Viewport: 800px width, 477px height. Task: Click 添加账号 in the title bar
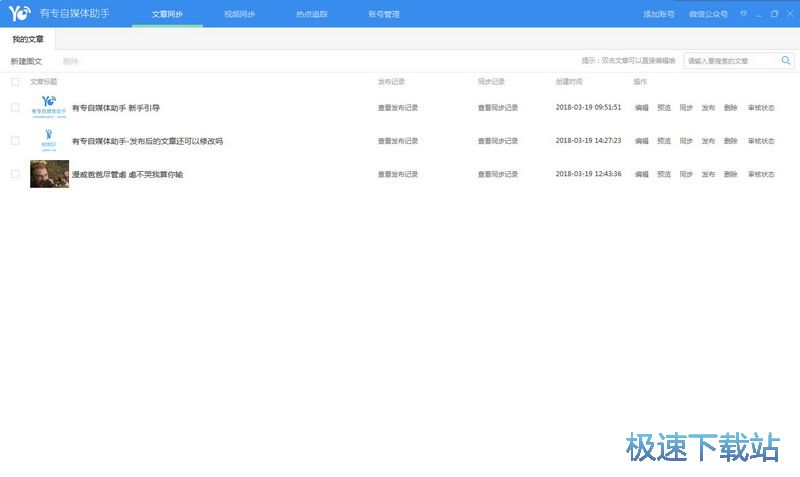658,15
